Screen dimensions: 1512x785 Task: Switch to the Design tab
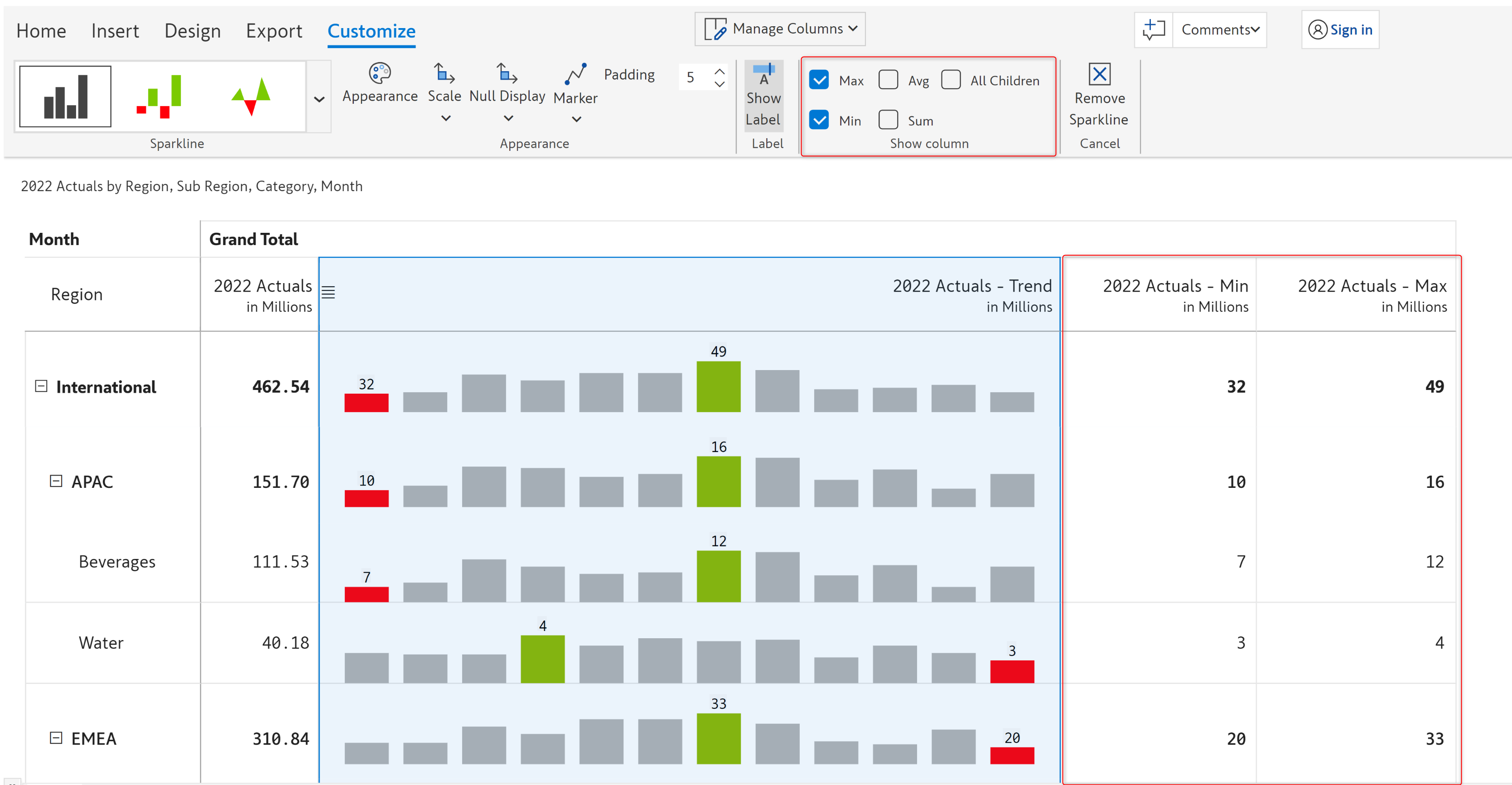[192, 30]
